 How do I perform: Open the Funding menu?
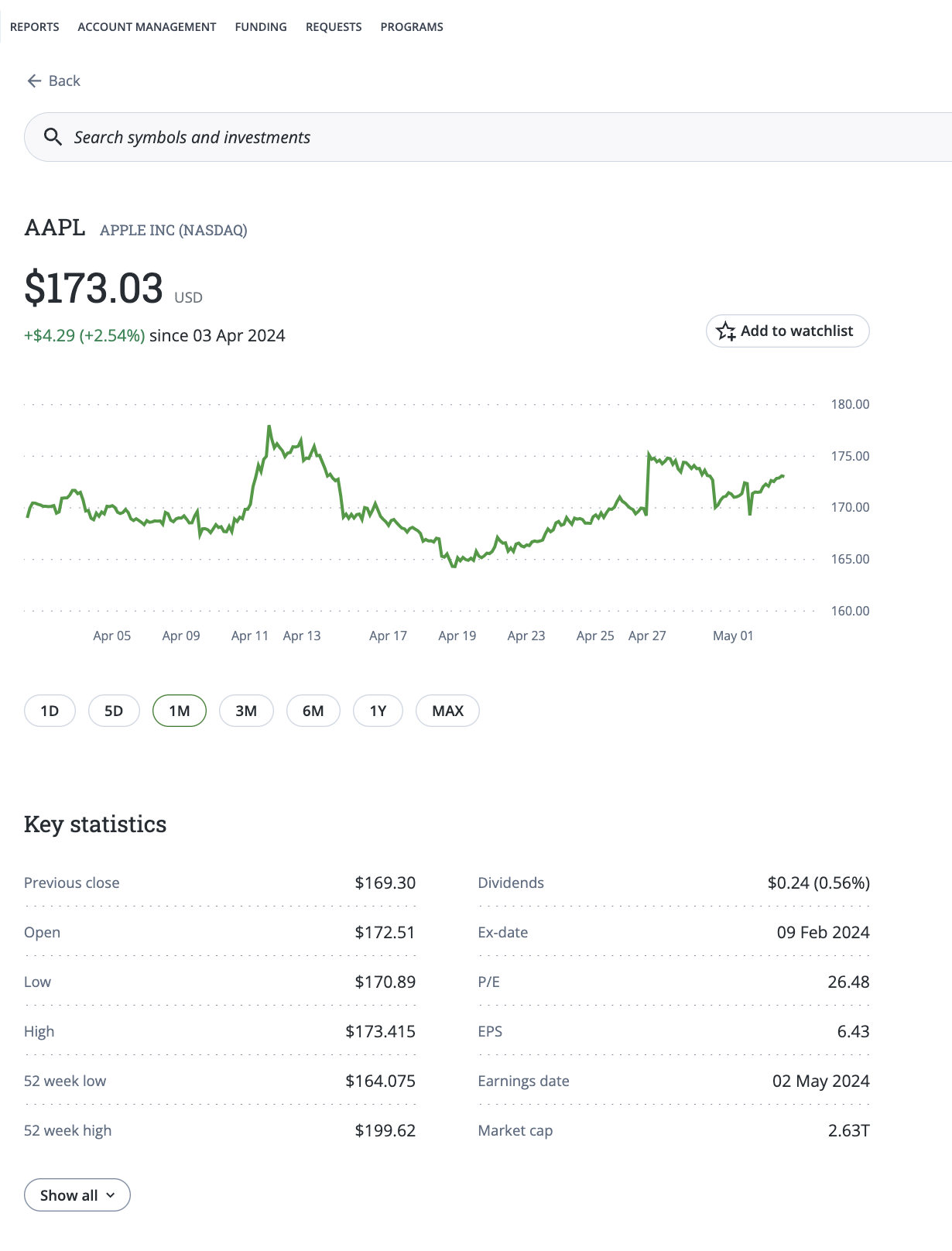tap(261, 27)
